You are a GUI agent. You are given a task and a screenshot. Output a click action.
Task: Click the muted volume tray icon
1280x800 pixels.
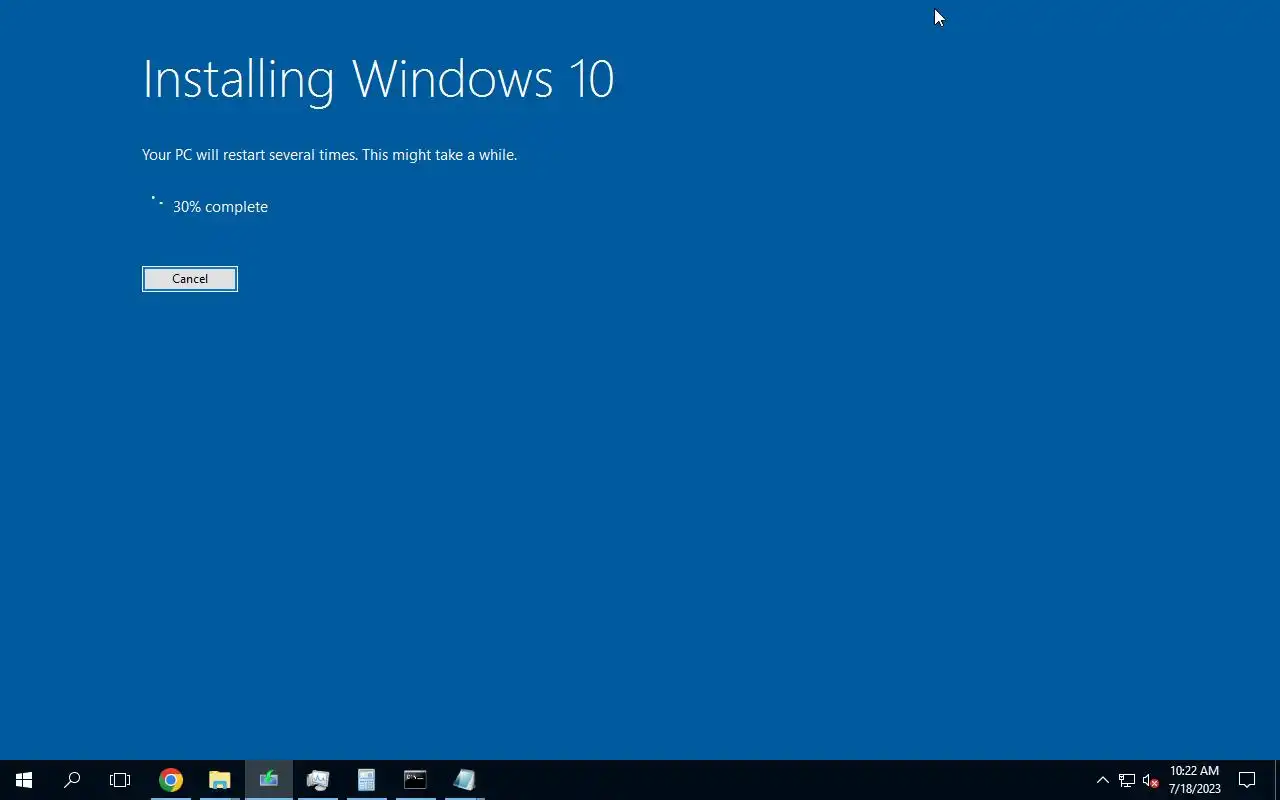point(1151,780)
